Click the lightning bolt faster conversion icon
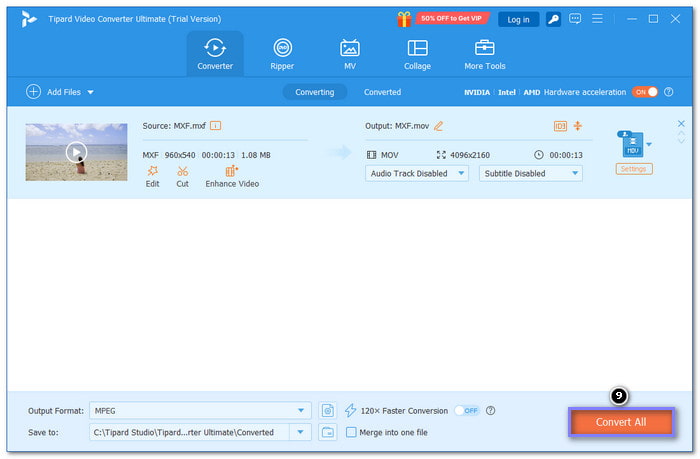Image resolution: width=700 pixels, height=459 pixels. click(350, 410)
